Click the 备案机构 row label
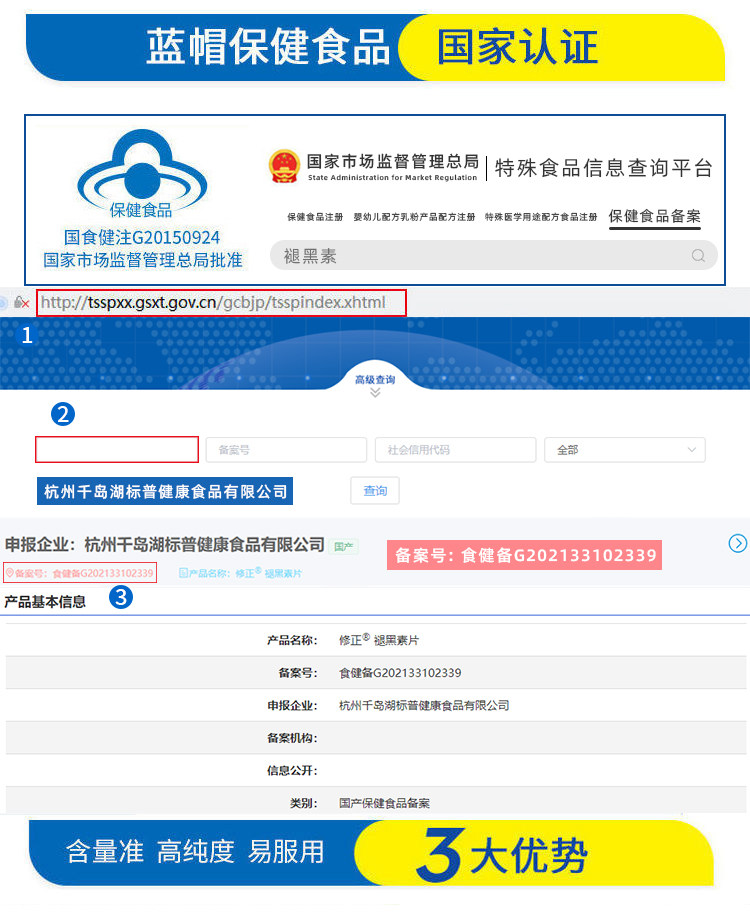The height and width of the screenshot is (913, 750). (292, 738)
